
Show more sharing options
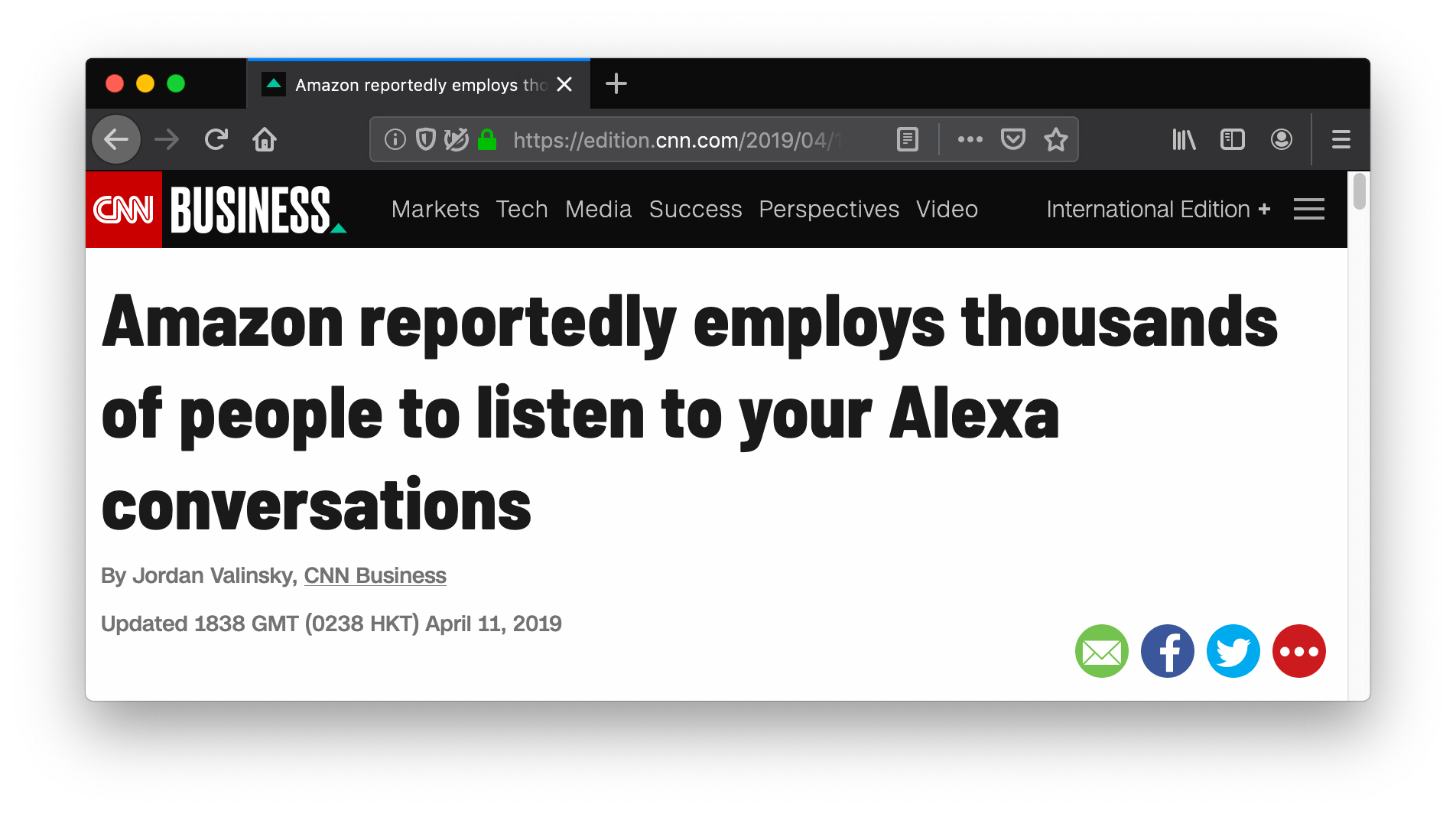1298,651
